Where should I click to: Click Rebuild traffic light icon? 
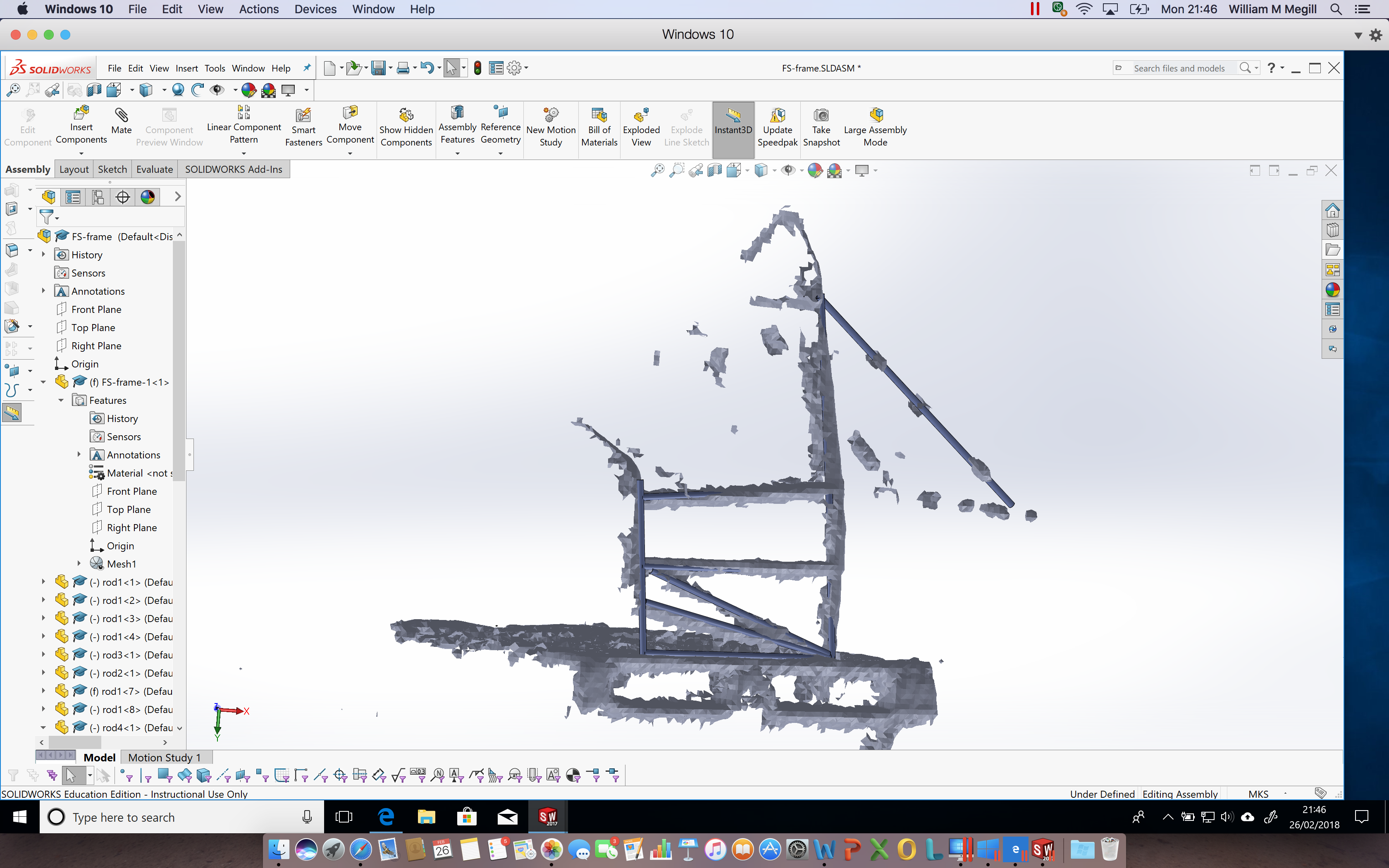click(x=477, y=68)
